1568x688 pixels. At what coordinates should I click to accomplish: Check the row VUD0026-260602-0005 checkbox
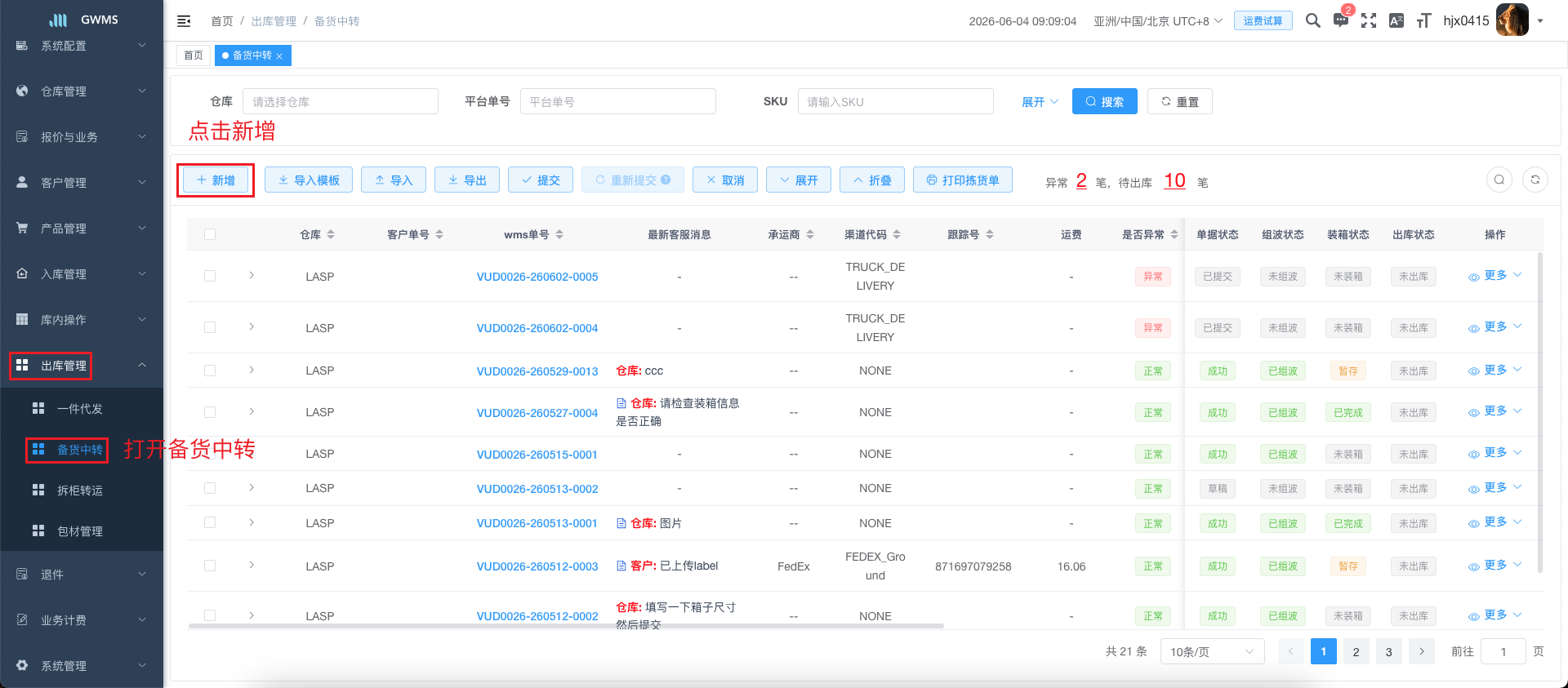tap(210, 276)
